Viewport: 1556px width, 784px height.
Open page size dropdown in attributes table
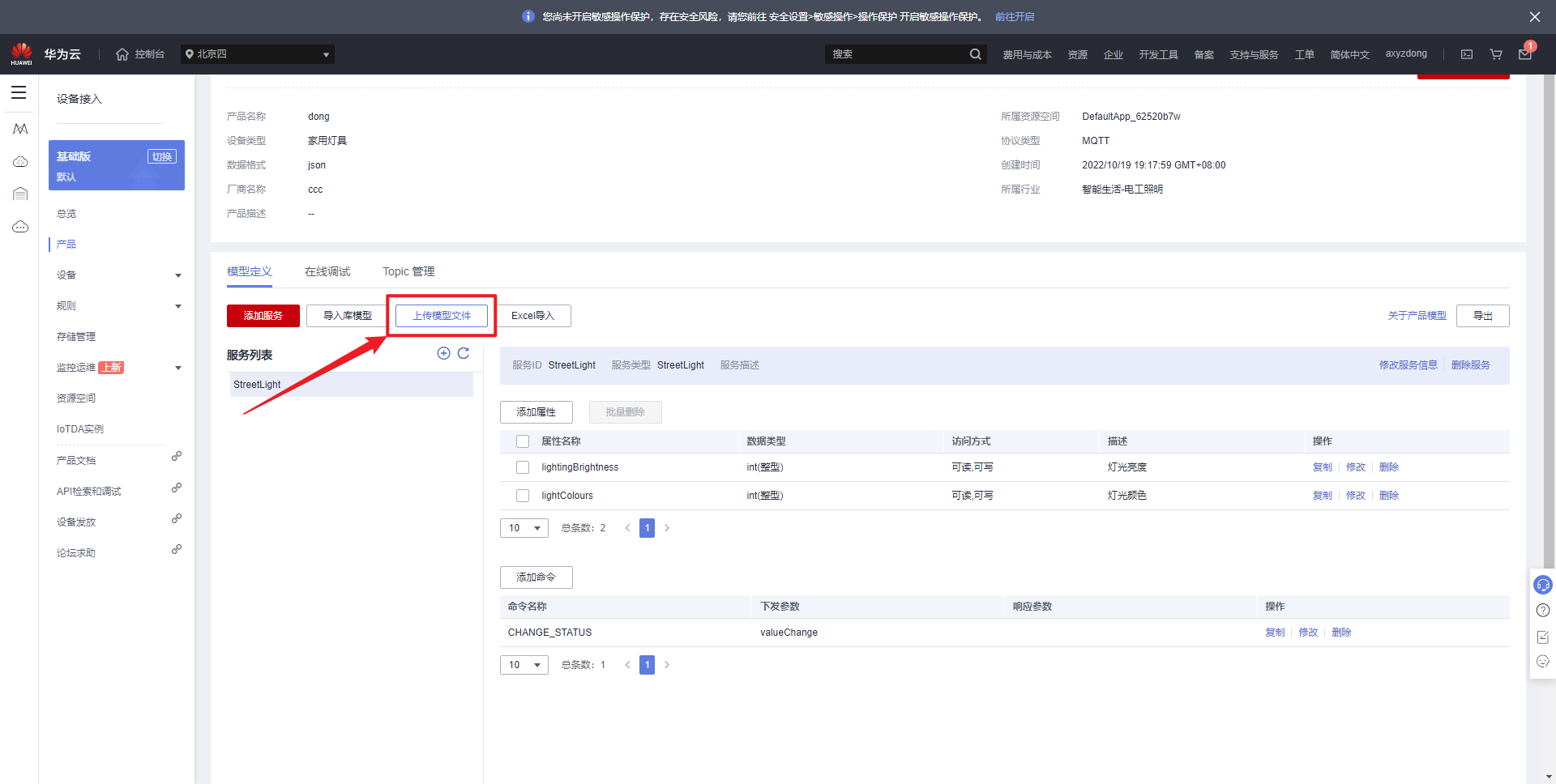[x=524, y=528]
